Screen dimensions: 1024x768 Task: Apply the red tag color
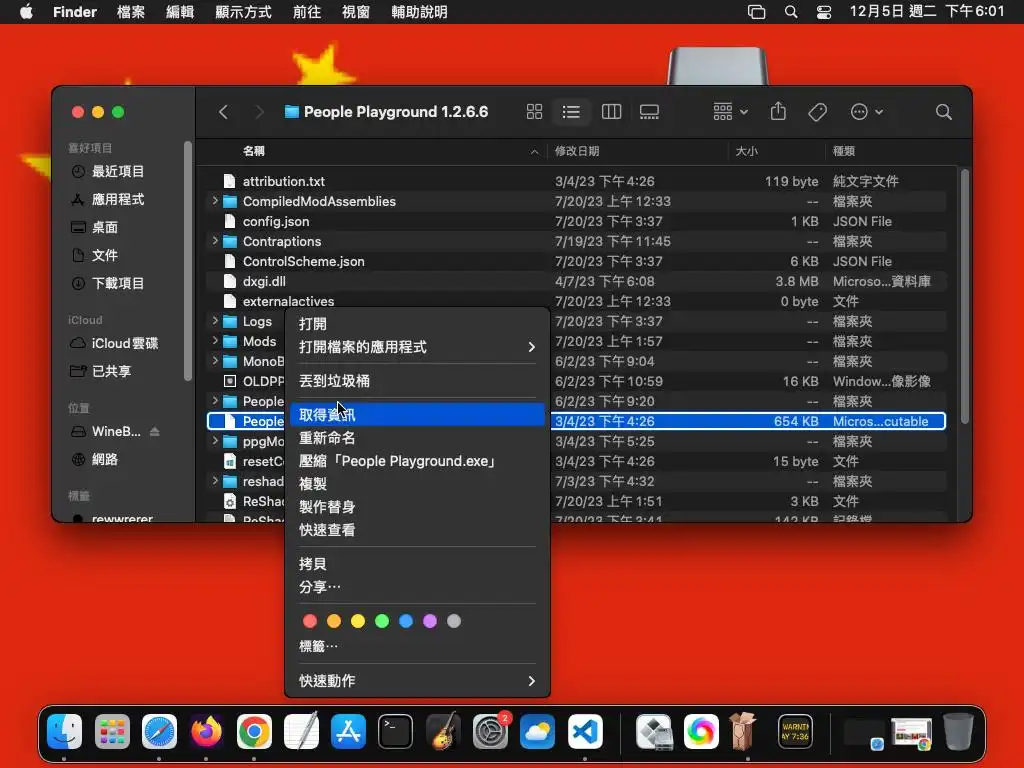coord(310,621)
